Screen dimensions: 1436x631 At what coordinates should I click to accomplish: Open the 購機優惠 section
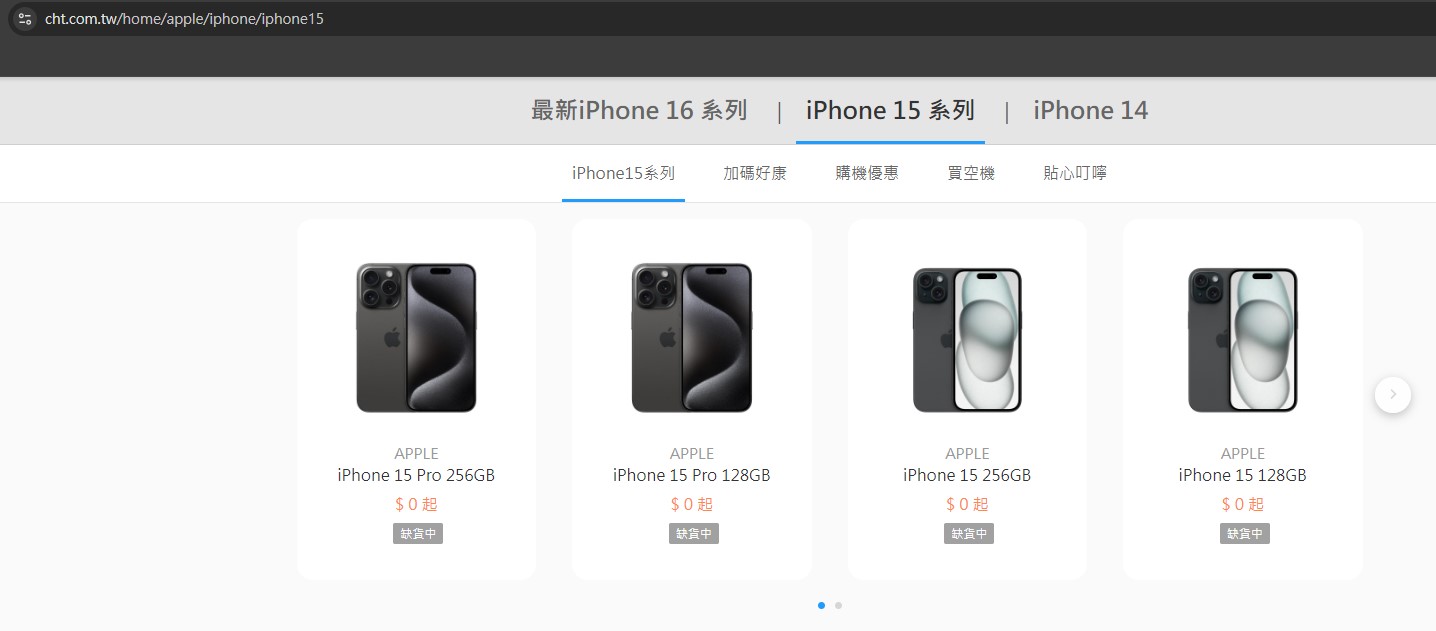click(x=867, y=173)
